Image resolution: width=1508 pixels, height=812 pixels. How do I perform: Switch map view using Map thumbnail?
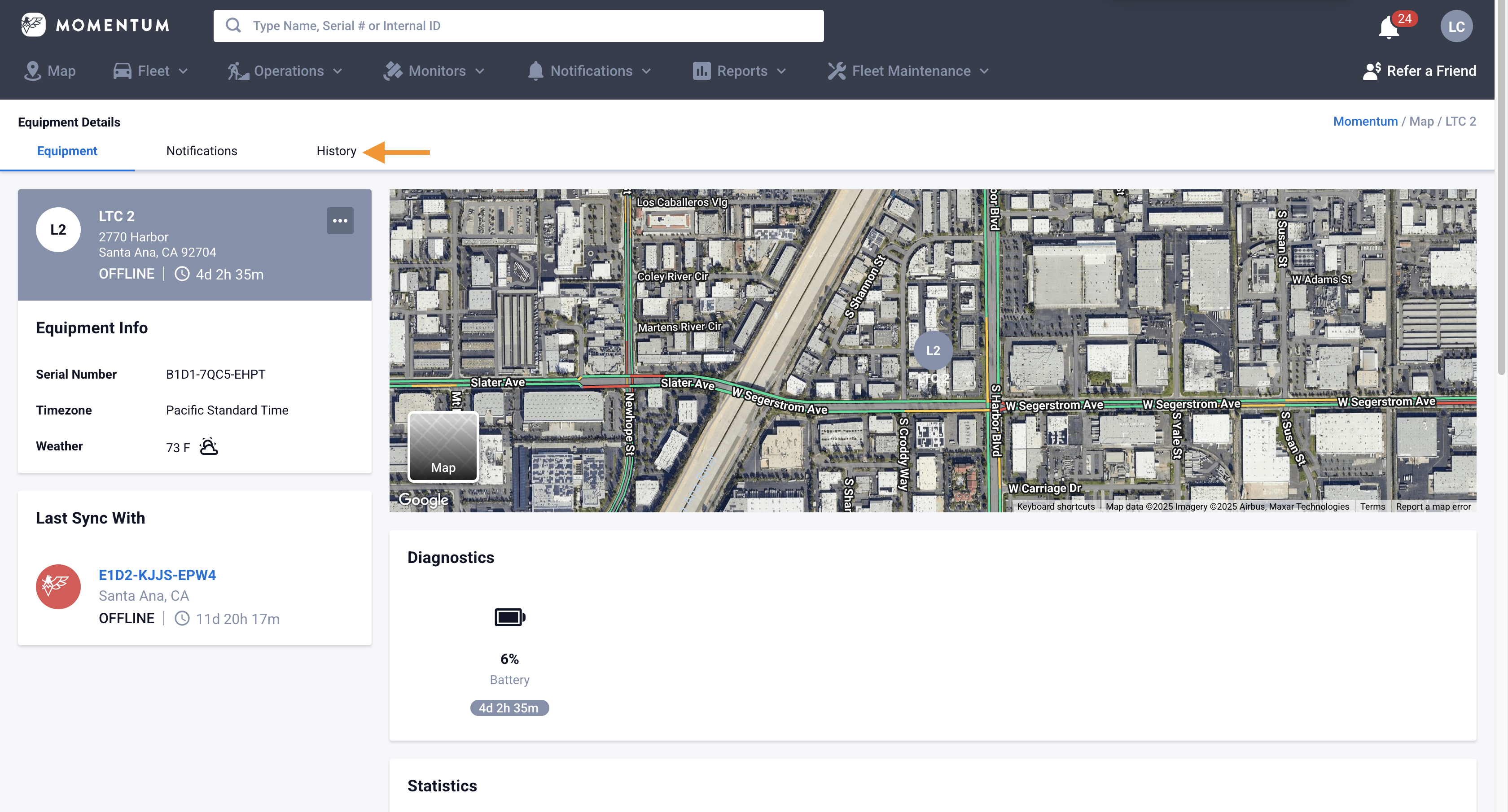tap(443, 447)
